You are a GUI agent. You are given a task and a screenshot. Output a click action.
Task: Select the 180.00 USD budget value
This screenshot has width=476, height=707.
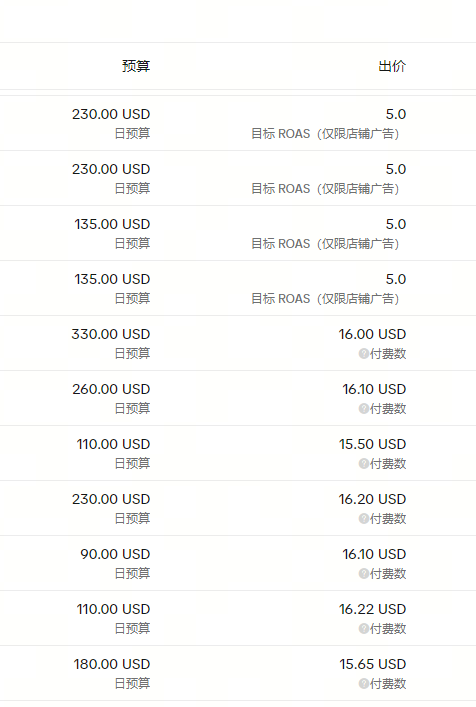coord(112,664)
